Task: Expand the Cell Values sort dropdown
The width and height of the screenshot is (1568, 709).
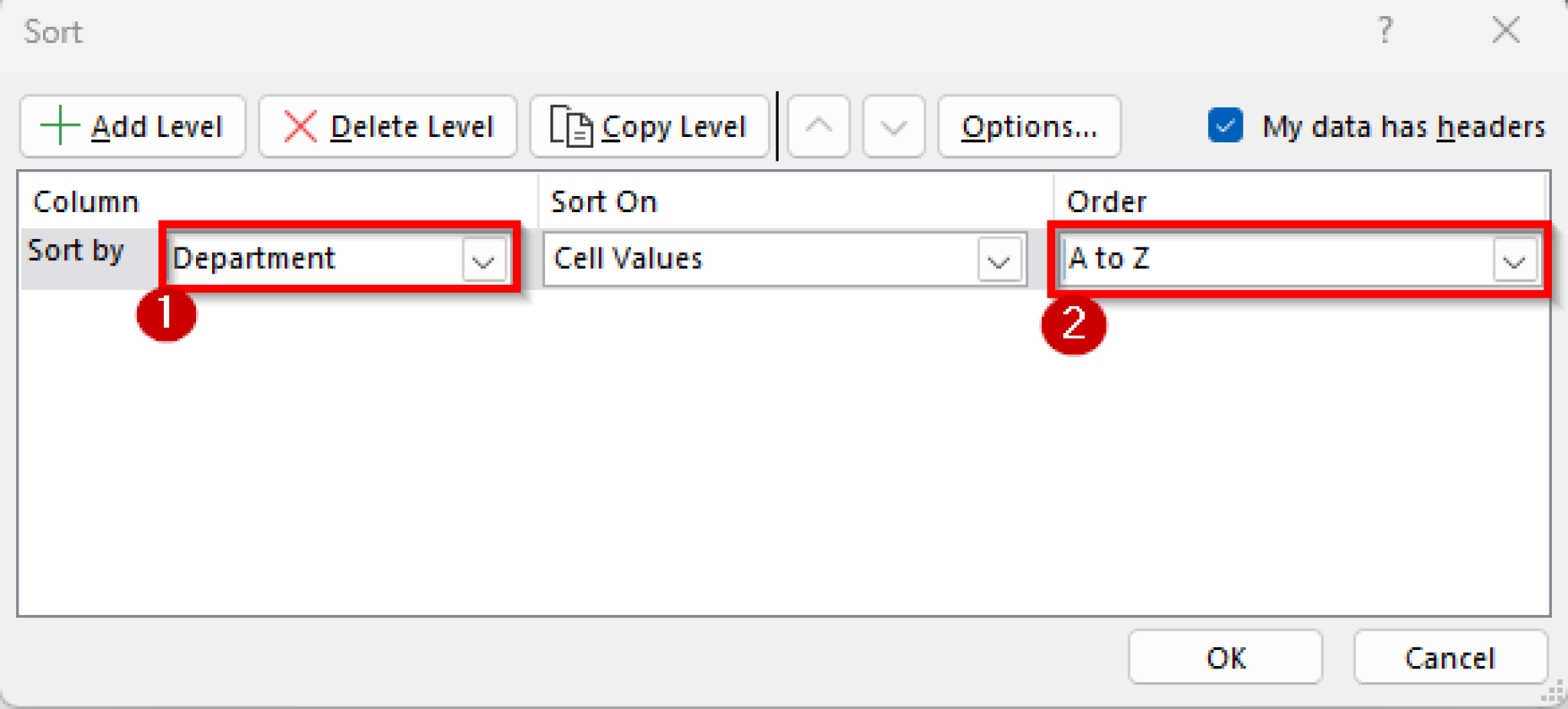Action: 999,260
